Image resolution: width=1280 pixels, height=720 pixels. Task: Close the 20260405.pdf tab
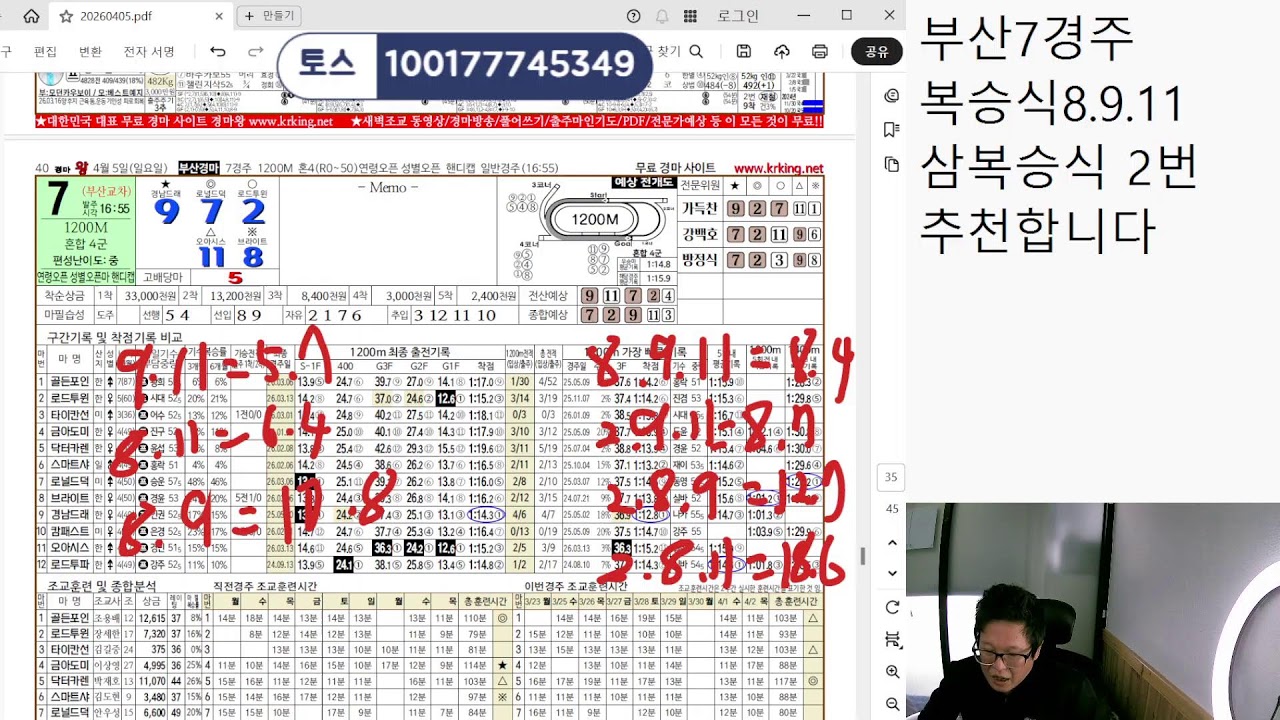(x=221, y=16)
